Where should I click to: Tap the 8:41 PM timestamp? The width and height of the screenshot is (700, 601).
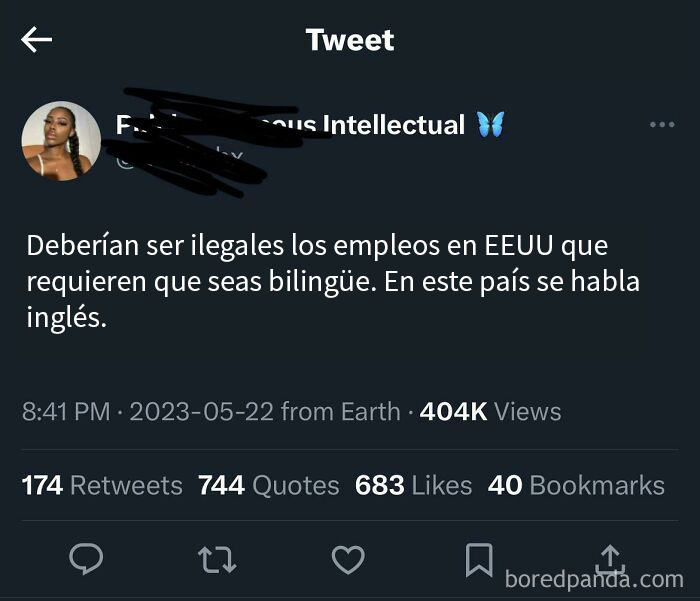[x=66, y=411]
